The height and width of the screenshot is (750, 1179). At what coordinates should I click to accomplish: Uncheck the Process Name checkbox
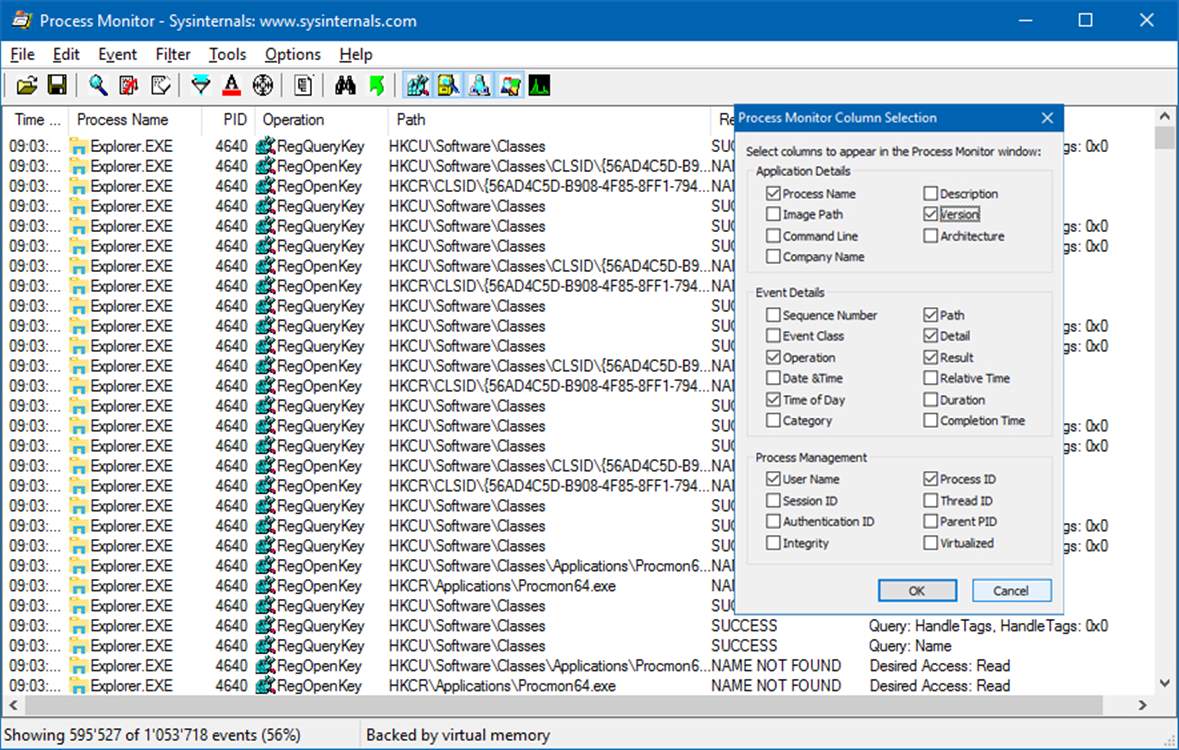[773, 193]
